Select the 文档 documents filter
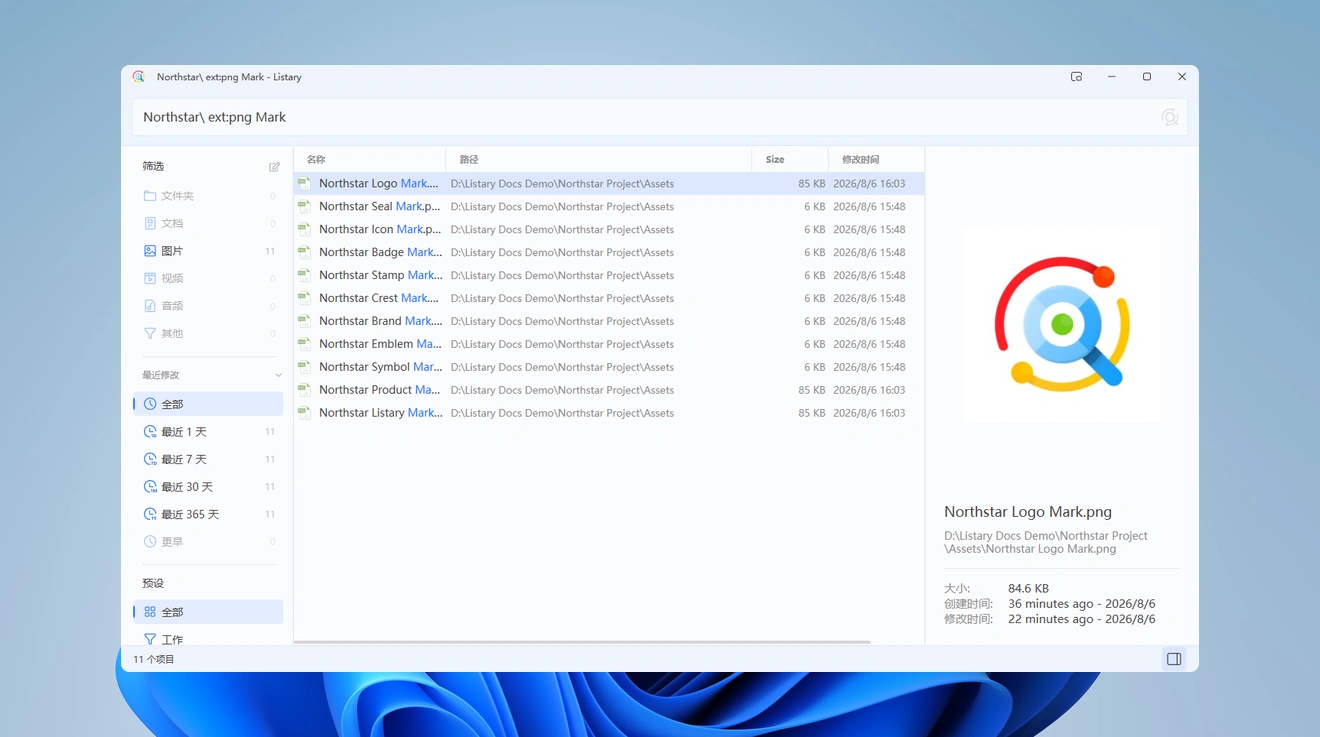This screenshot has width=1320, height=737. (208, 223)
